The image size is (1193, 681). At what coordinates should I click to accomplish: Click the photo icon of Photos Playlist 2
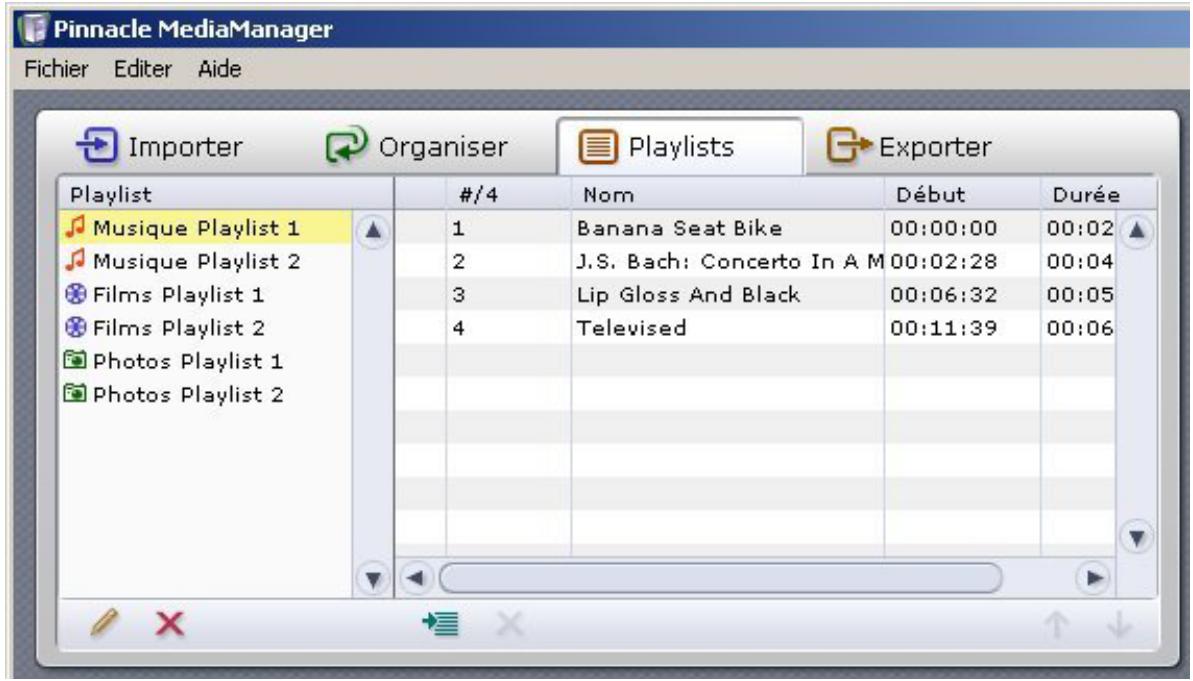point(75,393)
